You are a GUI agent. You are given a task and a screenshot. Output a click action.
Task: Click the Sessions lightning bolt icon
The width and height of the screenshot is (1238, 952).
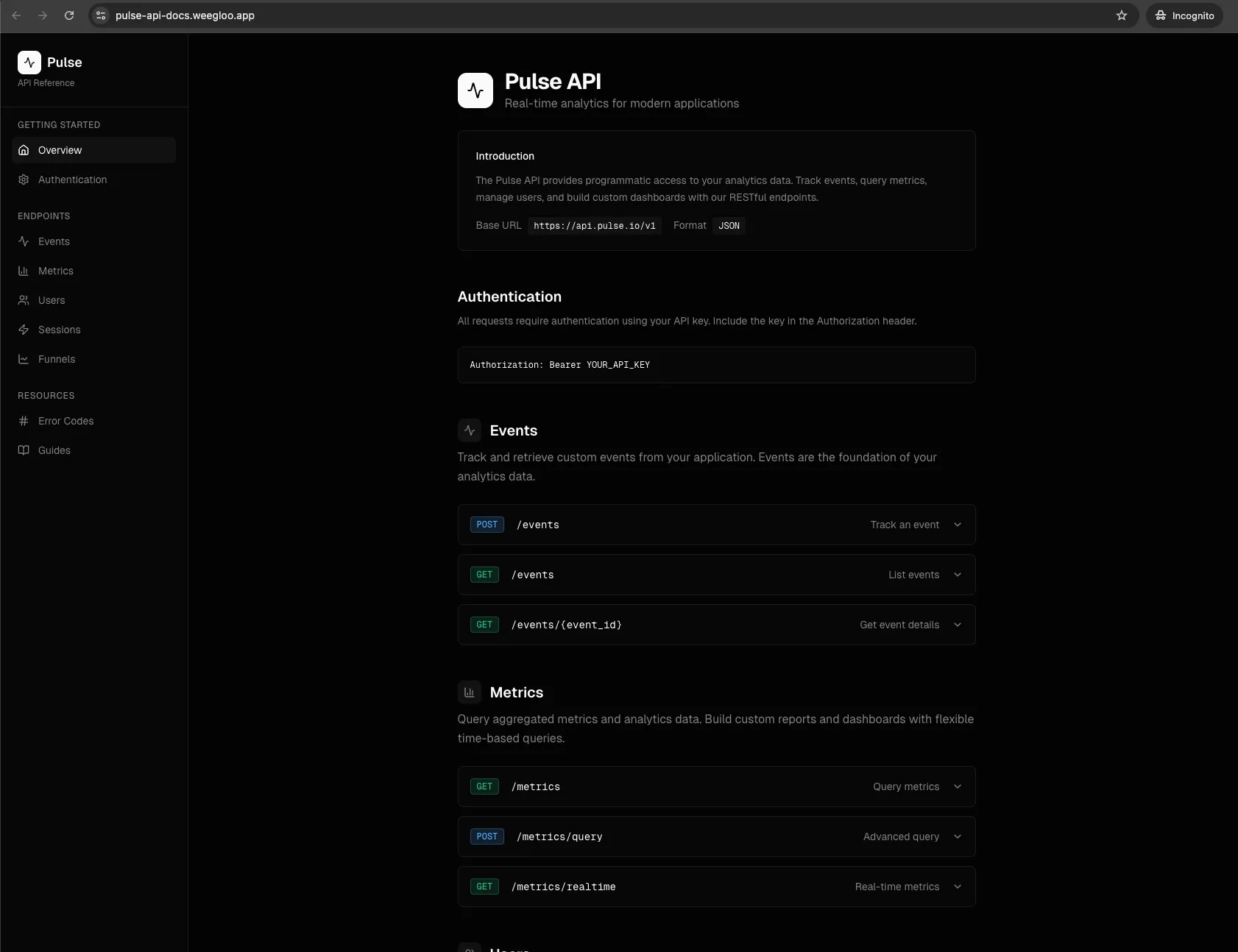click(24, 330)
